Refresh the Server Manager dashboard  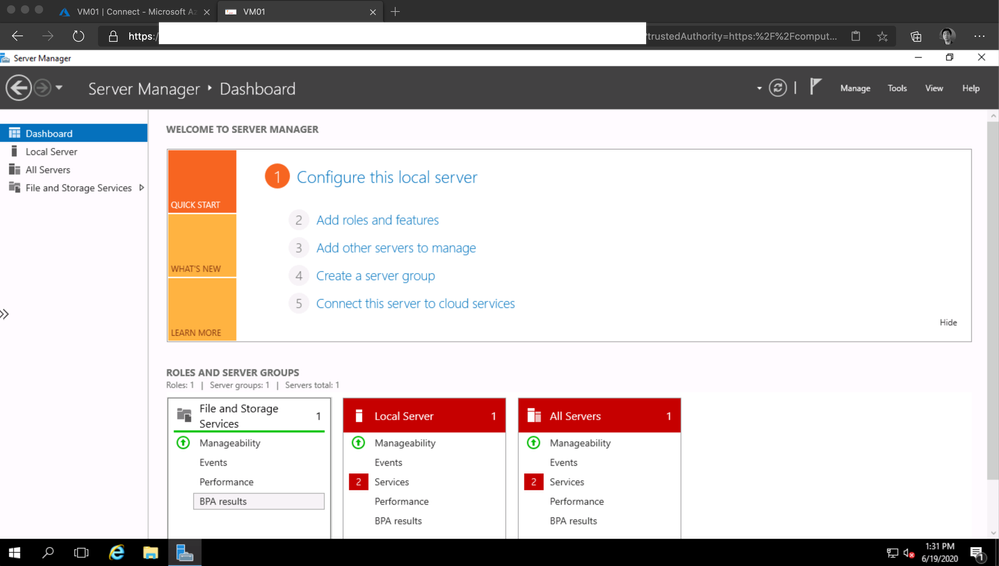coord(777,88)
